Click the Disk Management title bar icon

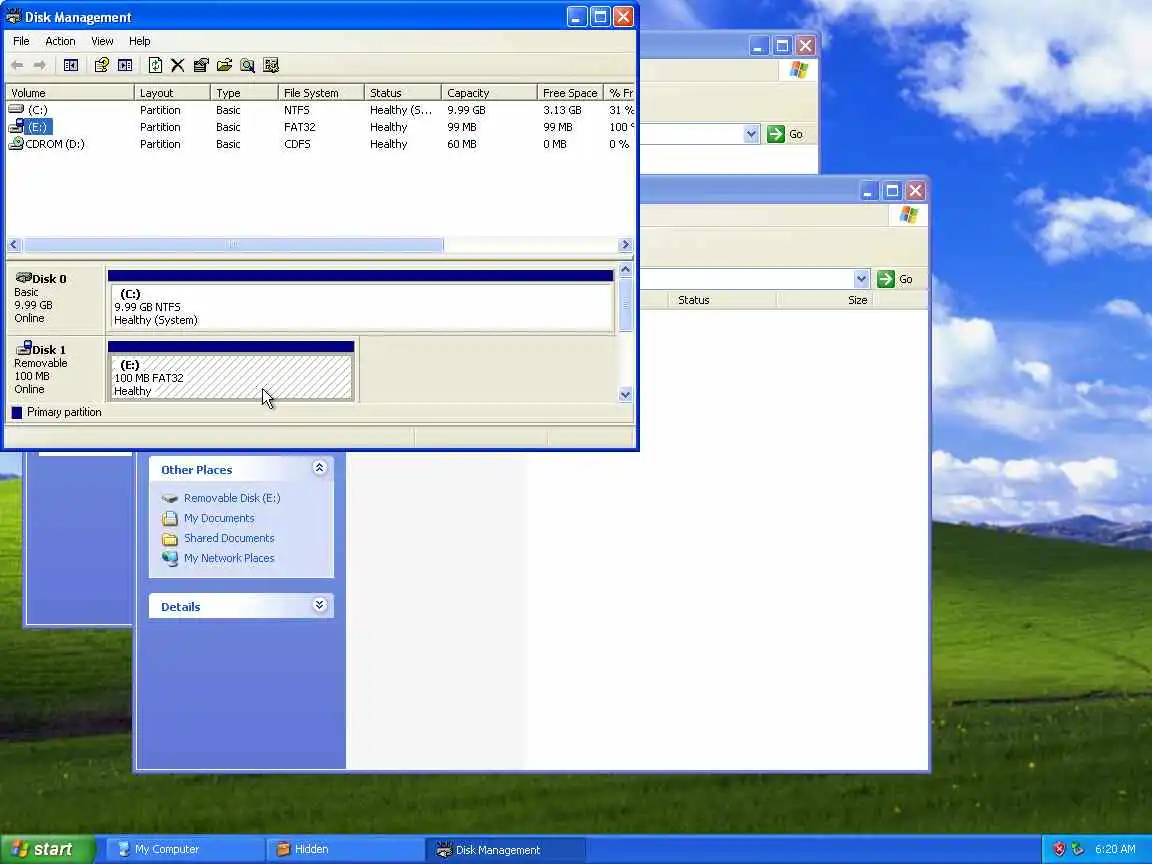13,16
